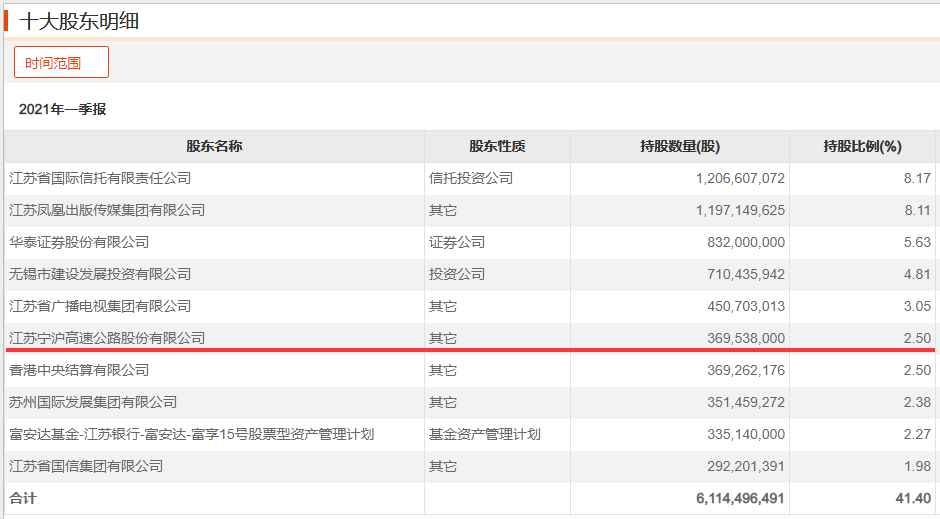The height and width of the screenshot is (519, 940).
Task: Click the 信托投资公司 shareholder type cell
Action: pos(471,178)
